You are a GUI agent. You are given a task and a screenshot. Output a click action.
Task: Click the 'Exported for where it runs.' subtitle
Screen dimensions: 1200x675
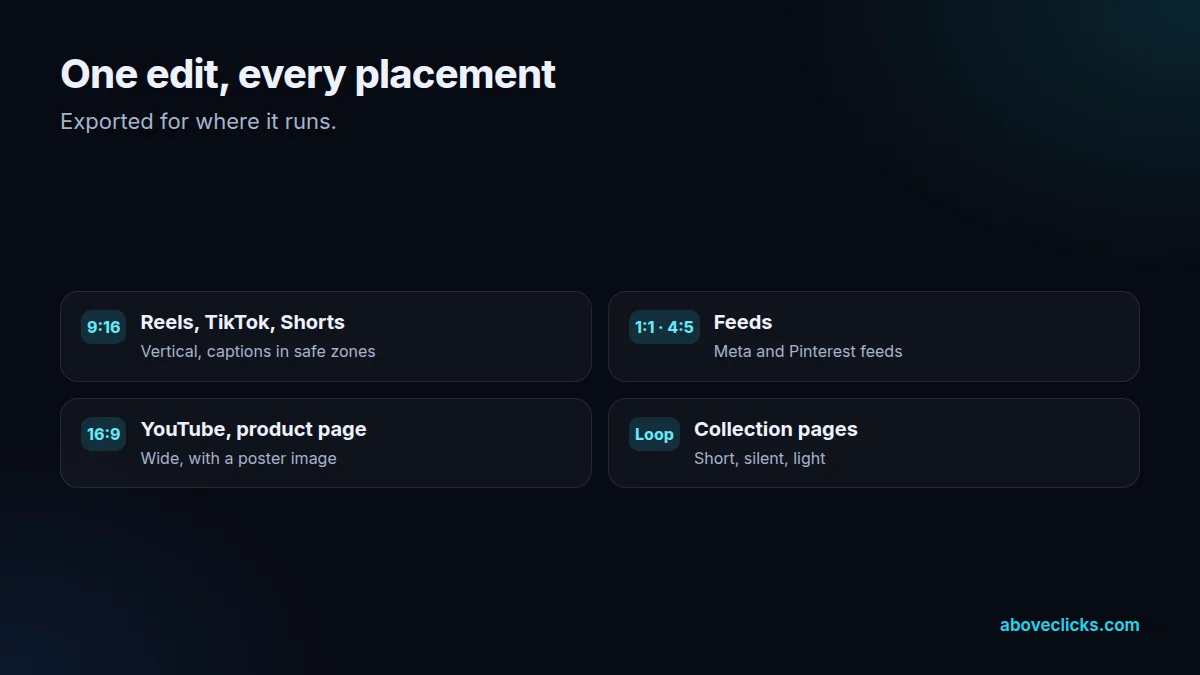[x=198, y=122]
